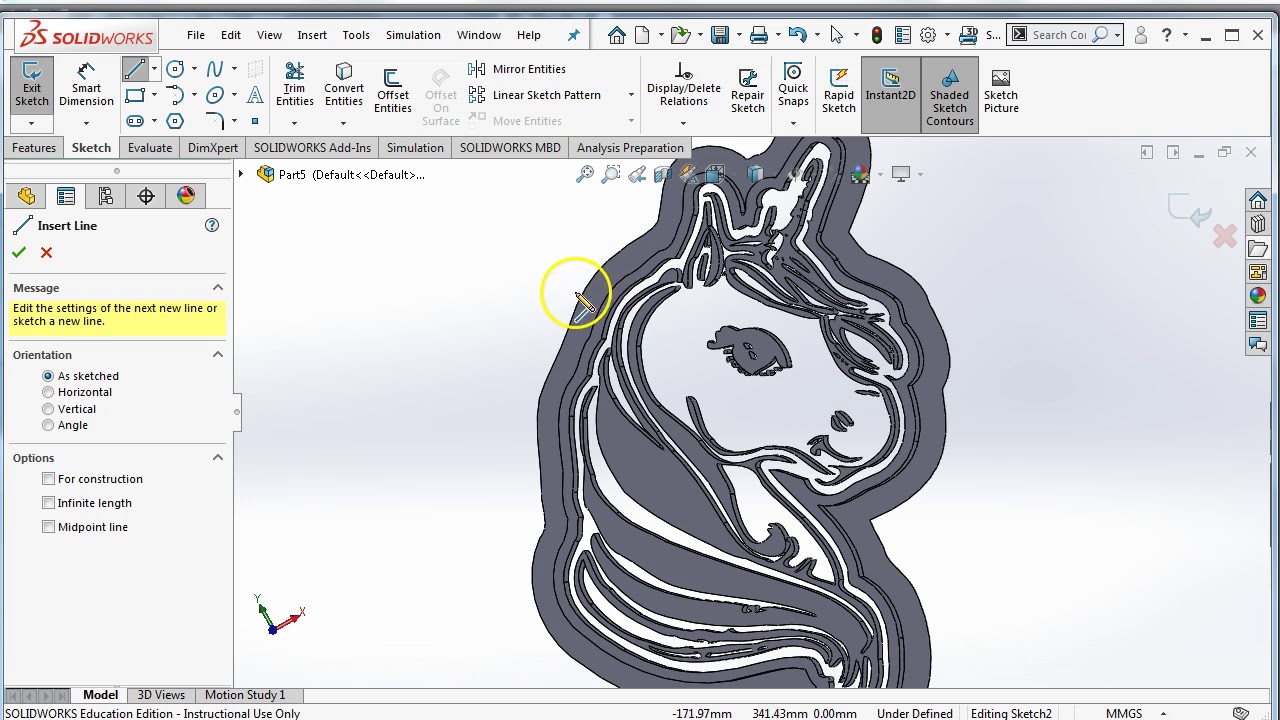Select the Circle sketch tool
The image size is (1280, 720).
coord(175,69)
